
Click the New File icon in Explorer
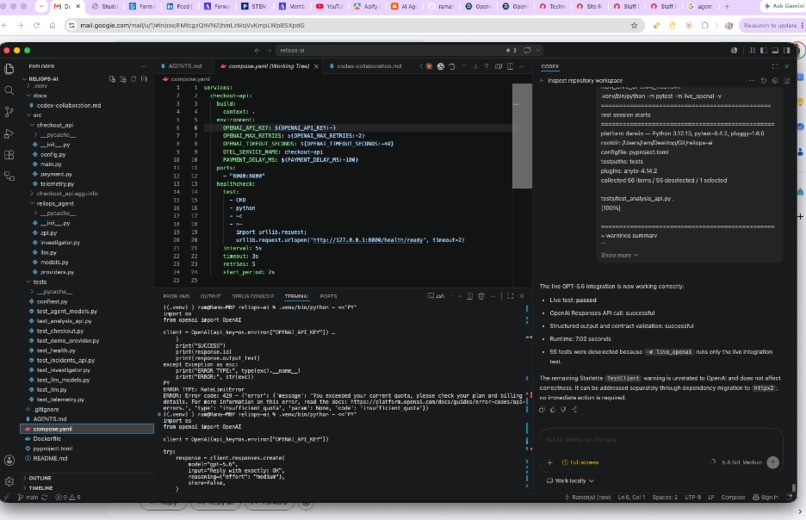click(112, 79)
